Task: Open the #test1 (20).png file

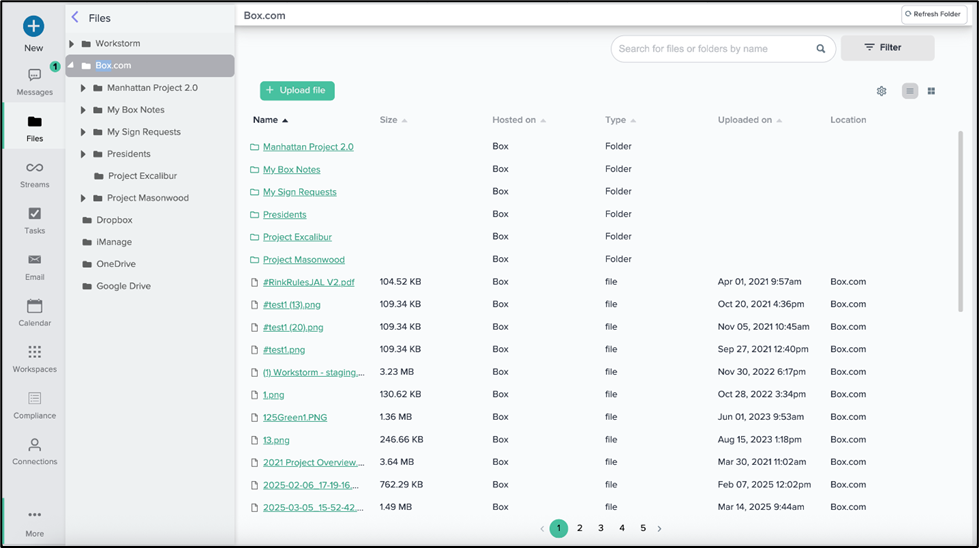Action: coord(293,327)
